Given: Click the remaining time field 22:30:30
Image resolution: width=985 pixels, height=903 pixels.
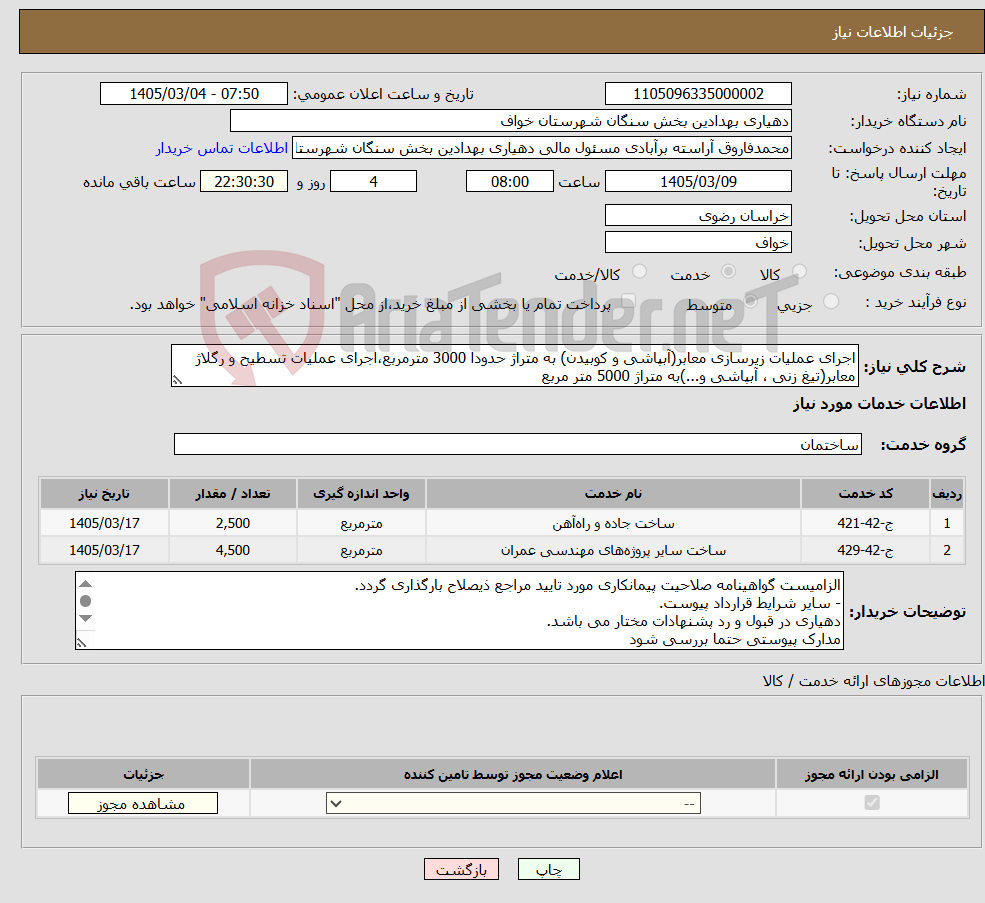Looking at the screenshot, I should 244,182.
